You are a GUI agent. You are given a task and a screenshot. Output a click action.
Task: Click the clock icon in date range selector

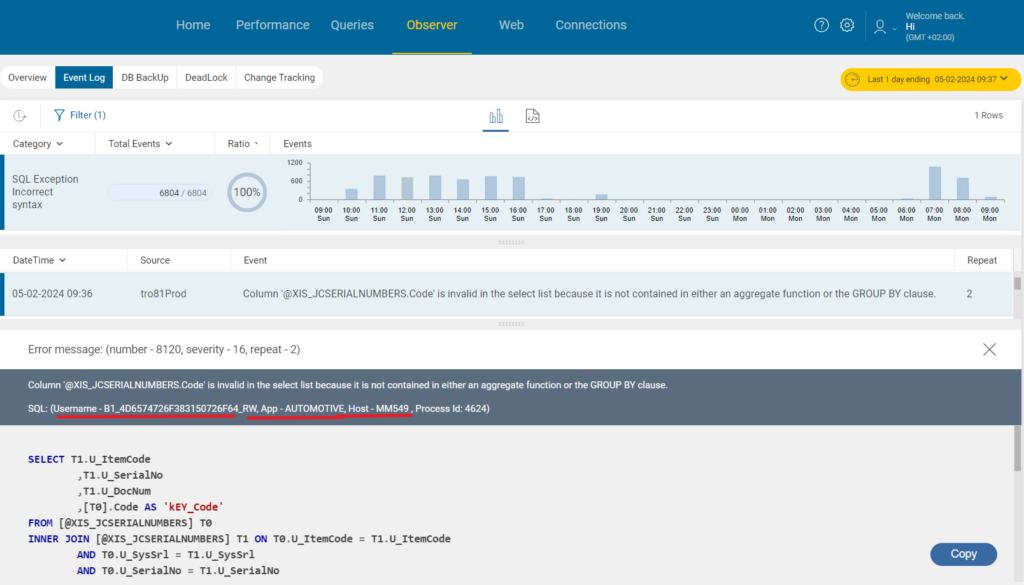click(852, 80)
